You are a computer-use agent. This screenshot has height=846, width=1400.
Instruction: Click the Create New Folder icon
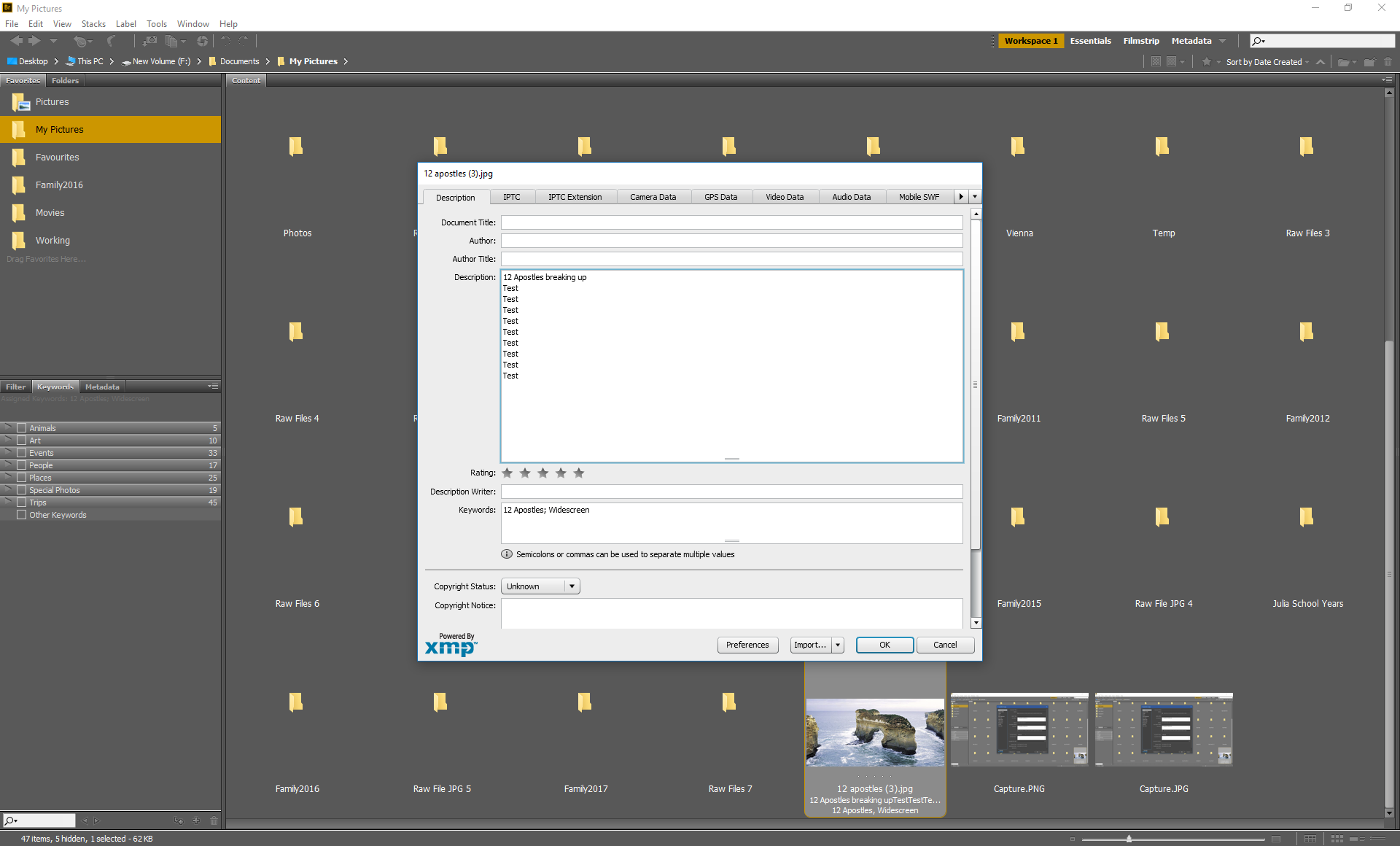click(1369, 62)
